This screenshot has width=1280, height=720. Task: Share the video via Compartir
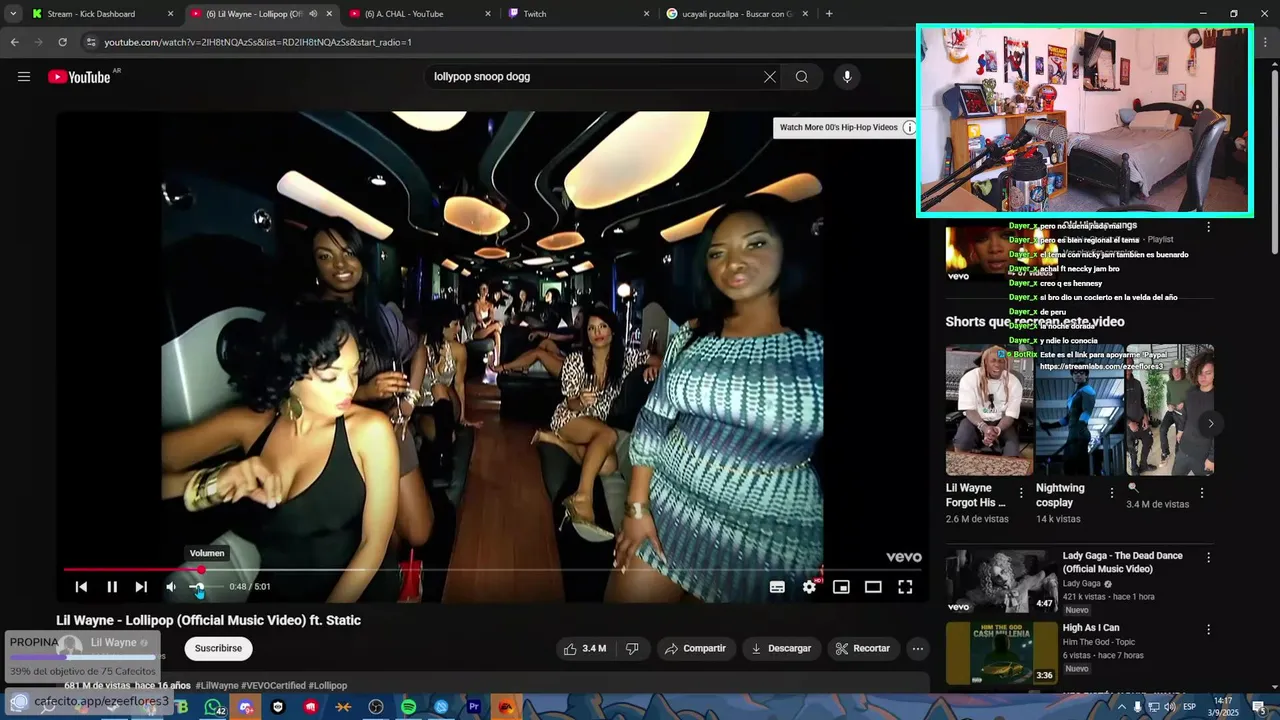(x=696, y=649)
